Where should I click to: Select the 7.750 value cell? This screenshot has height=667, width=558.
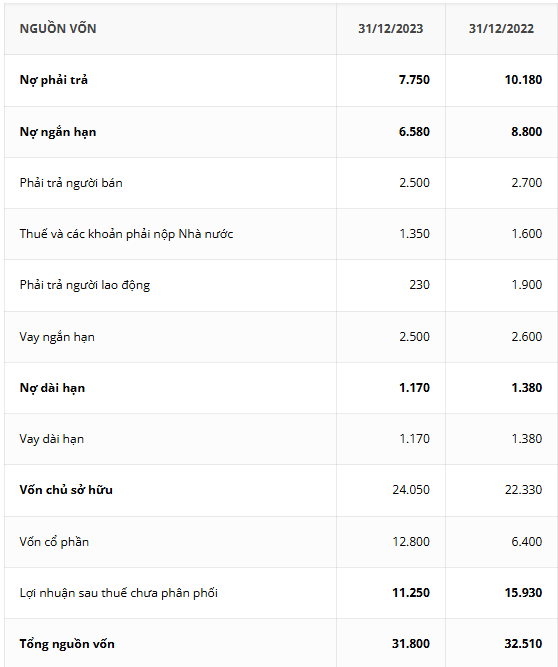pyautogui.click(x=414, y=80)
